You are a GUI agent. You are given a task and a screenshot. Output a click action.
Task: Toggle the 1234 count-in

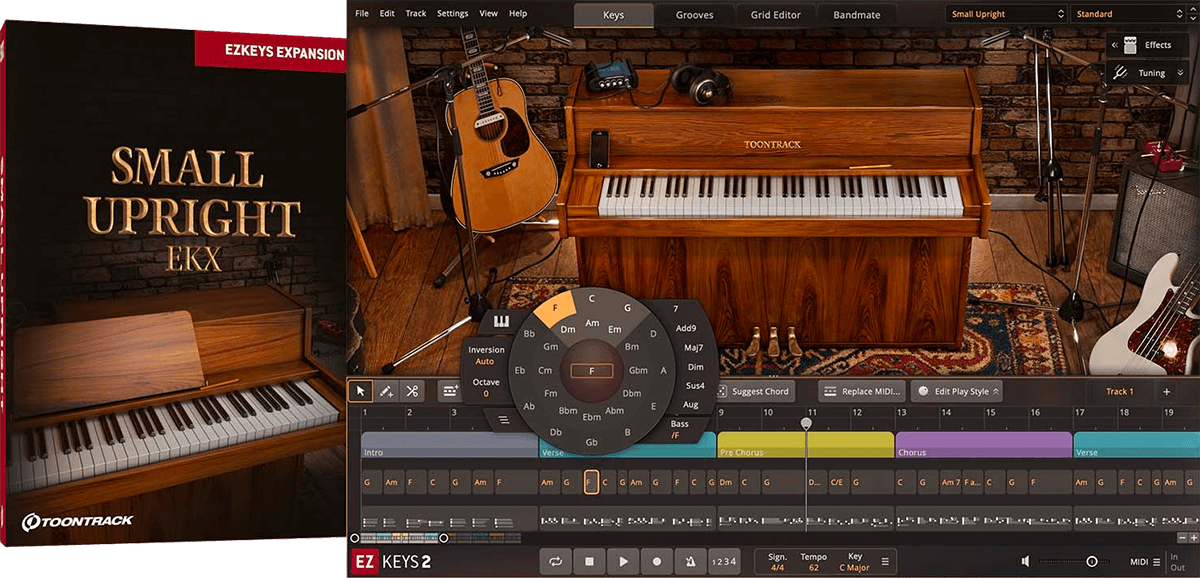pos(724,562)
